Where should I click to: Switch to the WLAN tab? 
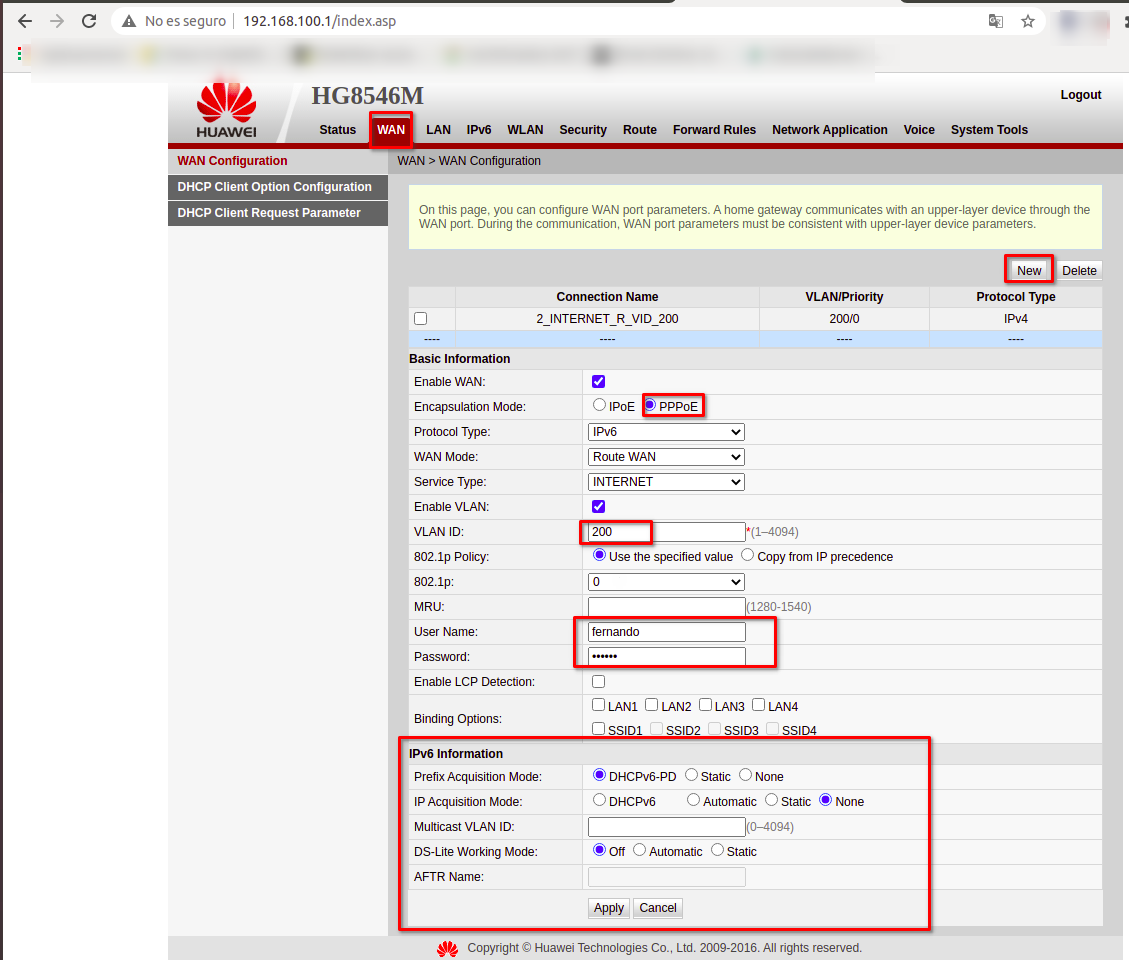[x=525, y=129]
